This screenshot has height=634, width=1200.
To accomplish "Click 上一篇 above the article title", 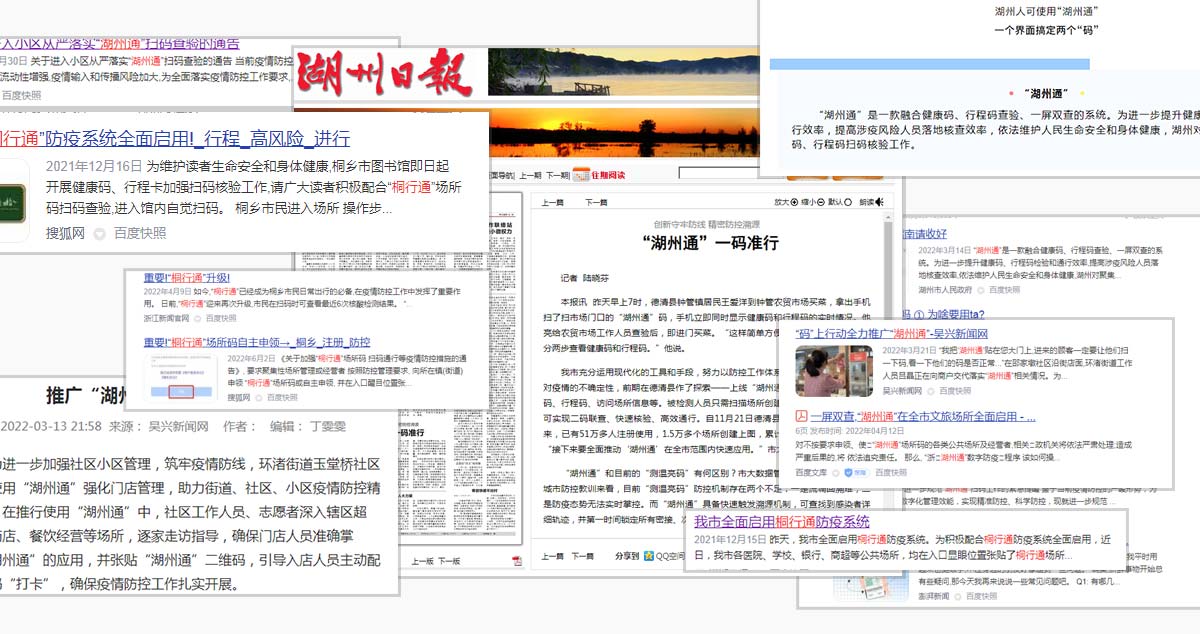I will pyautogui.click(x=552, y=202).
